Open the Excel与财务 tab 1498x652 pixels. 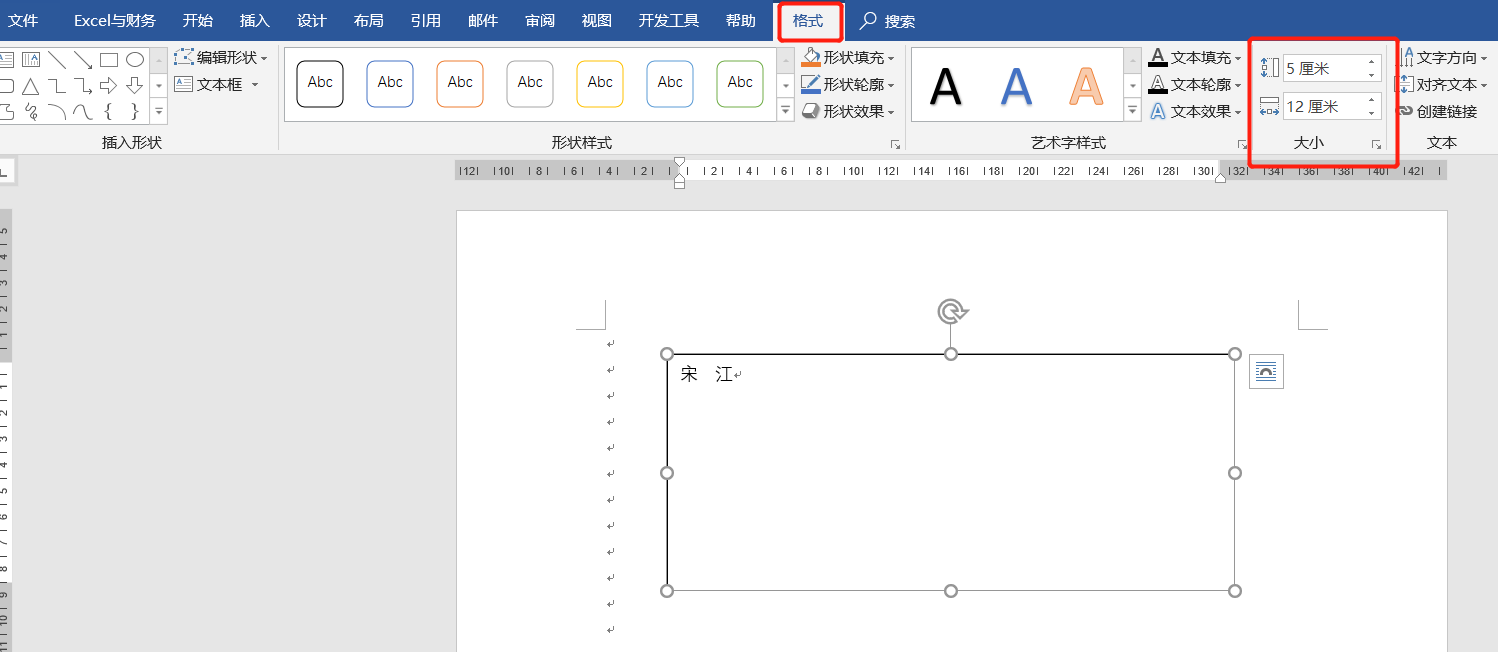(x=115, y=21)
